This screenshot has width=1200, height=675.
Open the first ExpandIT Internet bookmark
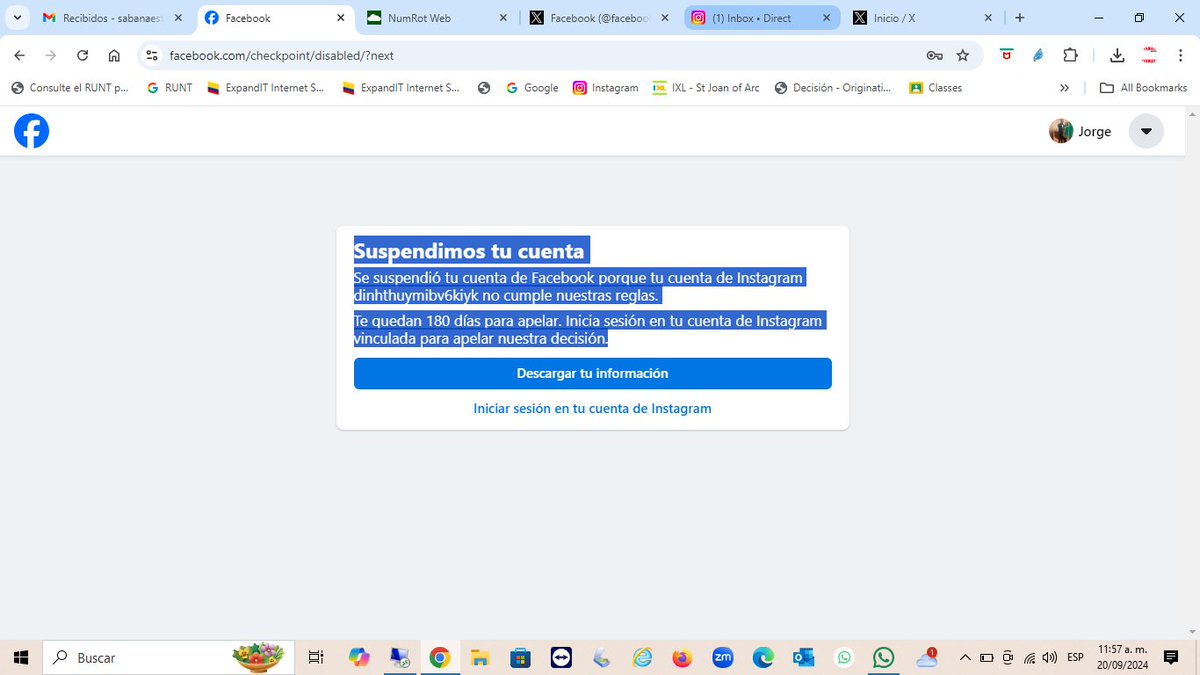point(265,88)
